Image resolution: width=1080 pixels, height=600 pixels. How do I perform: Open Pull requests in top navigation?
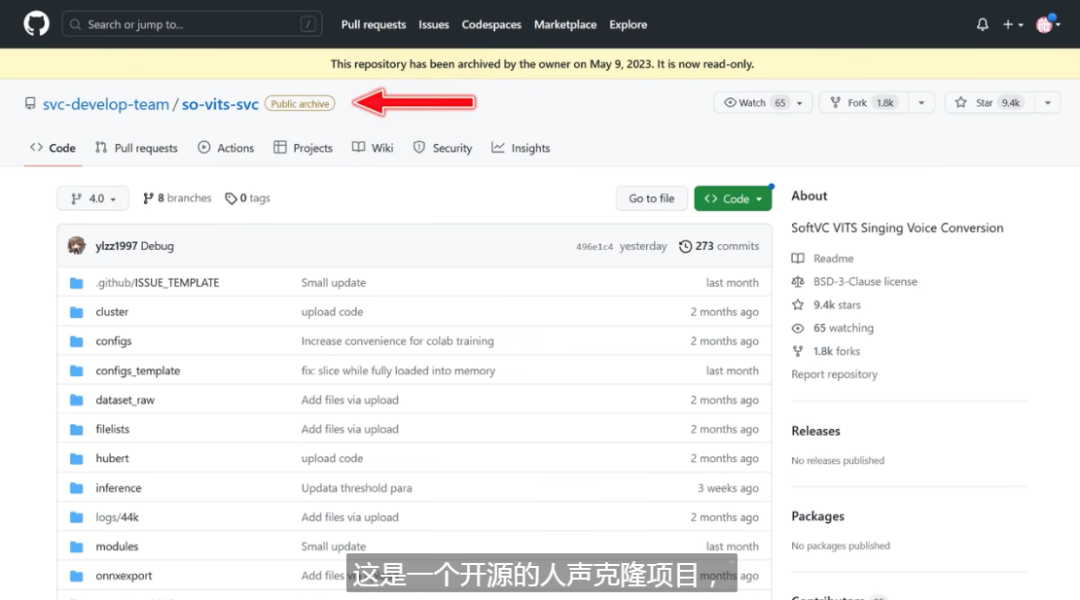click(x=373, y=24)
